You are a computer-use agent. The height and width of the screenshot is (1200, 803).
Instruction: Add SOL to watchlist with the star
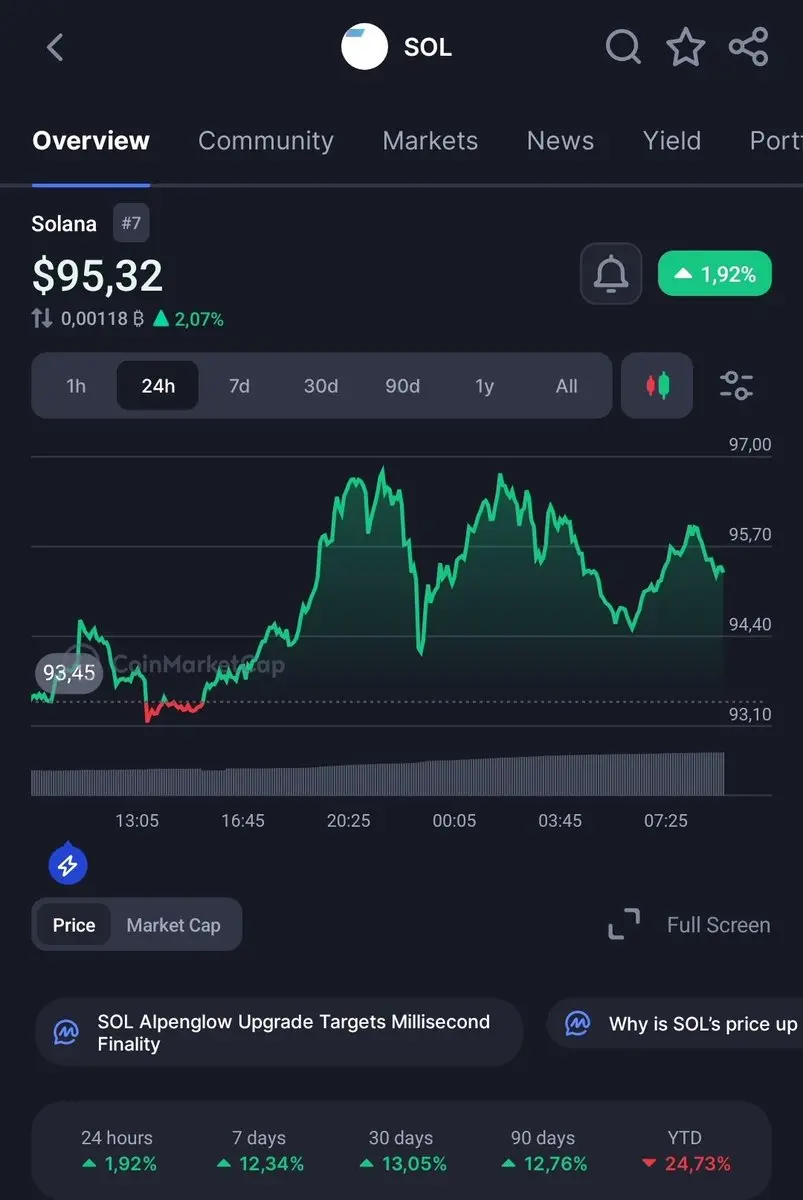coord(686,47)
